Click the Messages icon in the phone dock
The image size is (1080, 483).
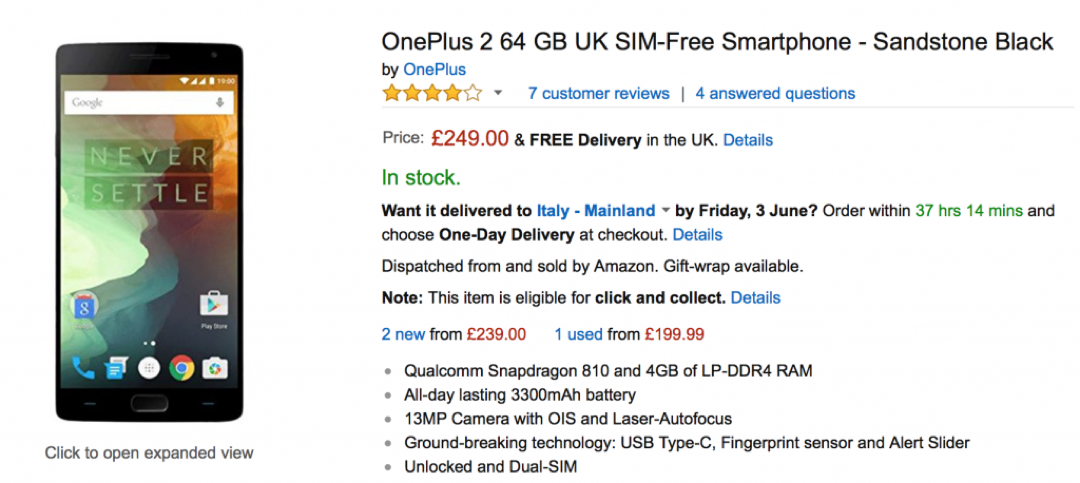point(116,369)
